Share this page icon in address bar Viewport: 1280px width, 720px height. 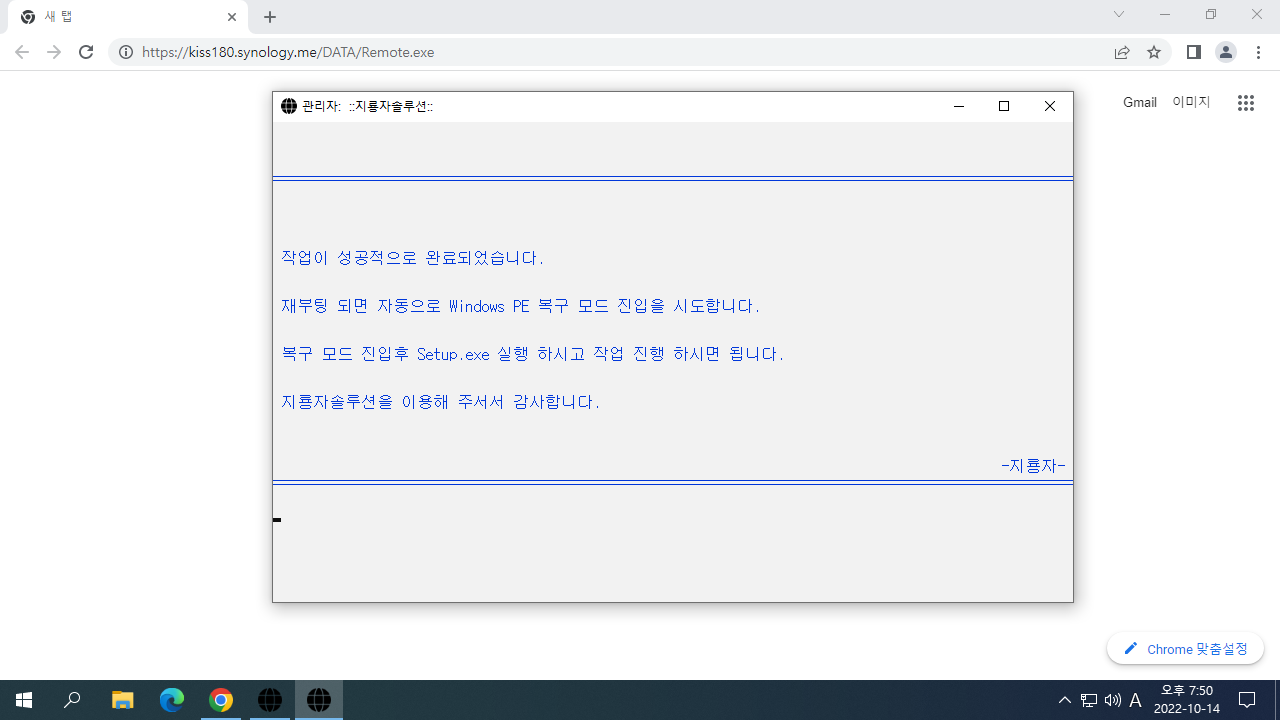point(1122,52)
